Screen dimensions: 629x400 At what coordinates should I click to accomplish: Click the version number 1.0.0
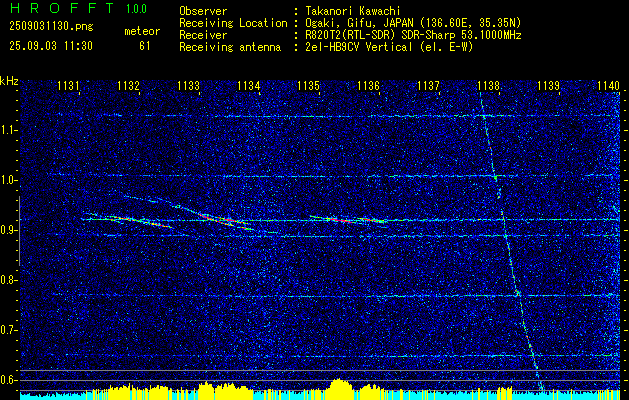136,9
